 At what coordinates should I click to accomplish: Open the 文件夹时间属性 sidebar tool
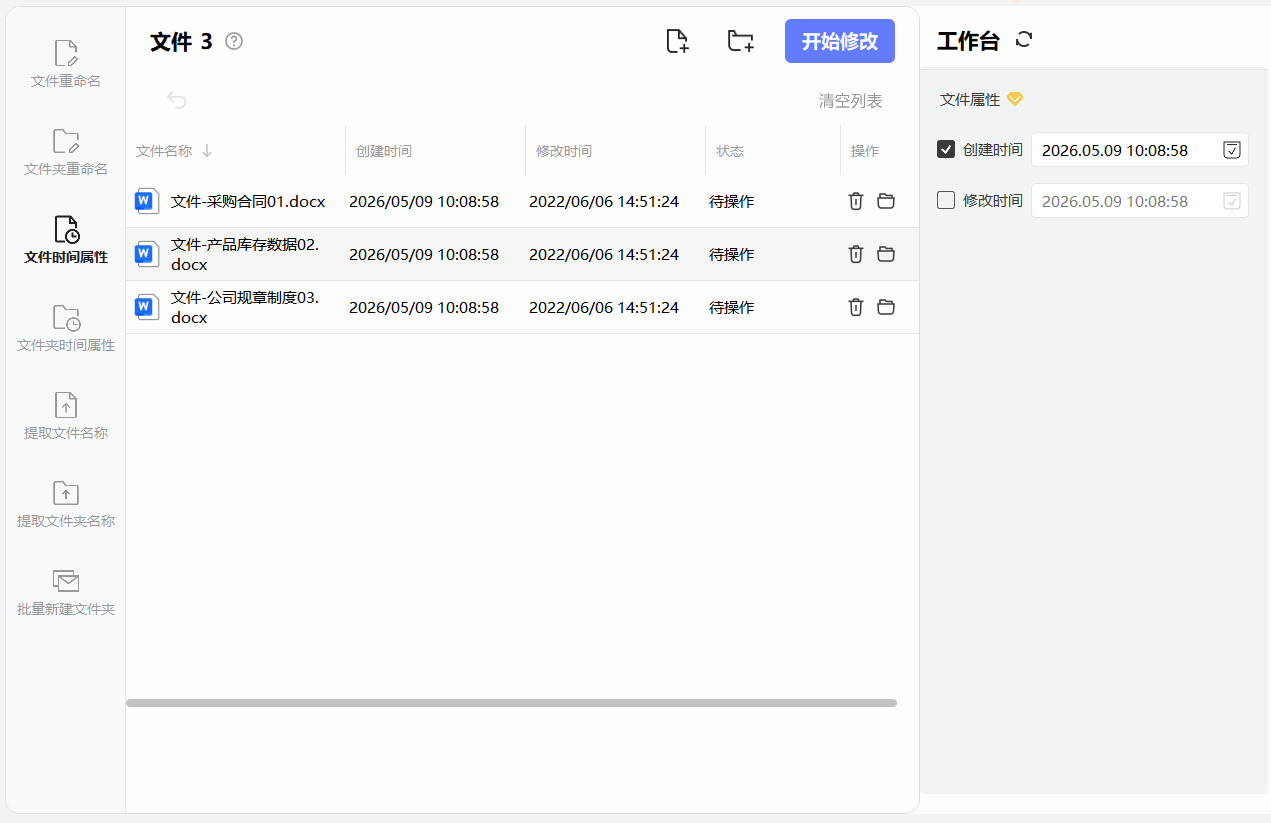(x=66, y=329)
